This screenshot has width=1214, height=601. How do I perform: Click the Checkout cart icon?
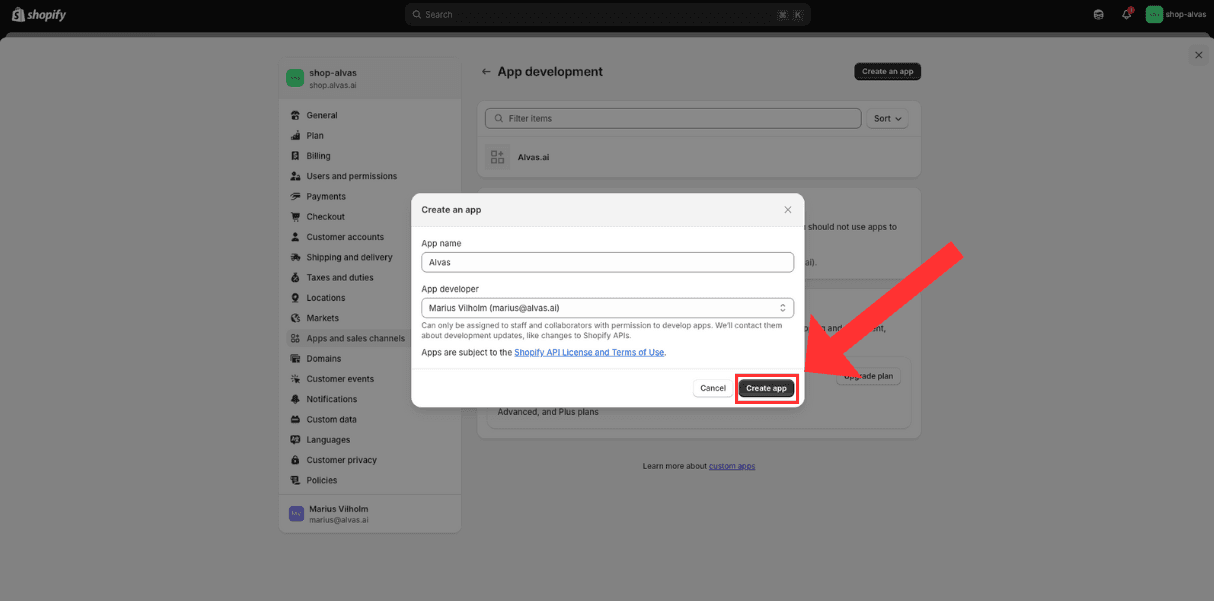[296, 216]
